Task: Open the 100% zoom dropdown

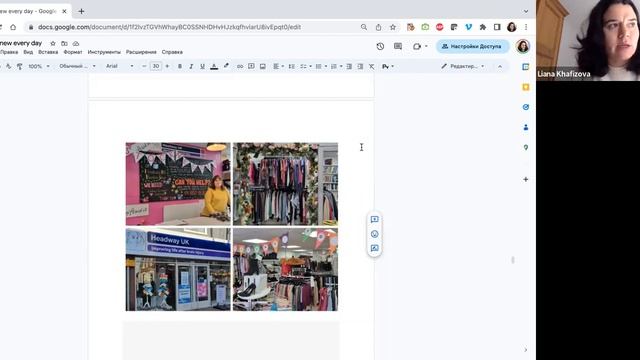Action: tap(39, 66)
